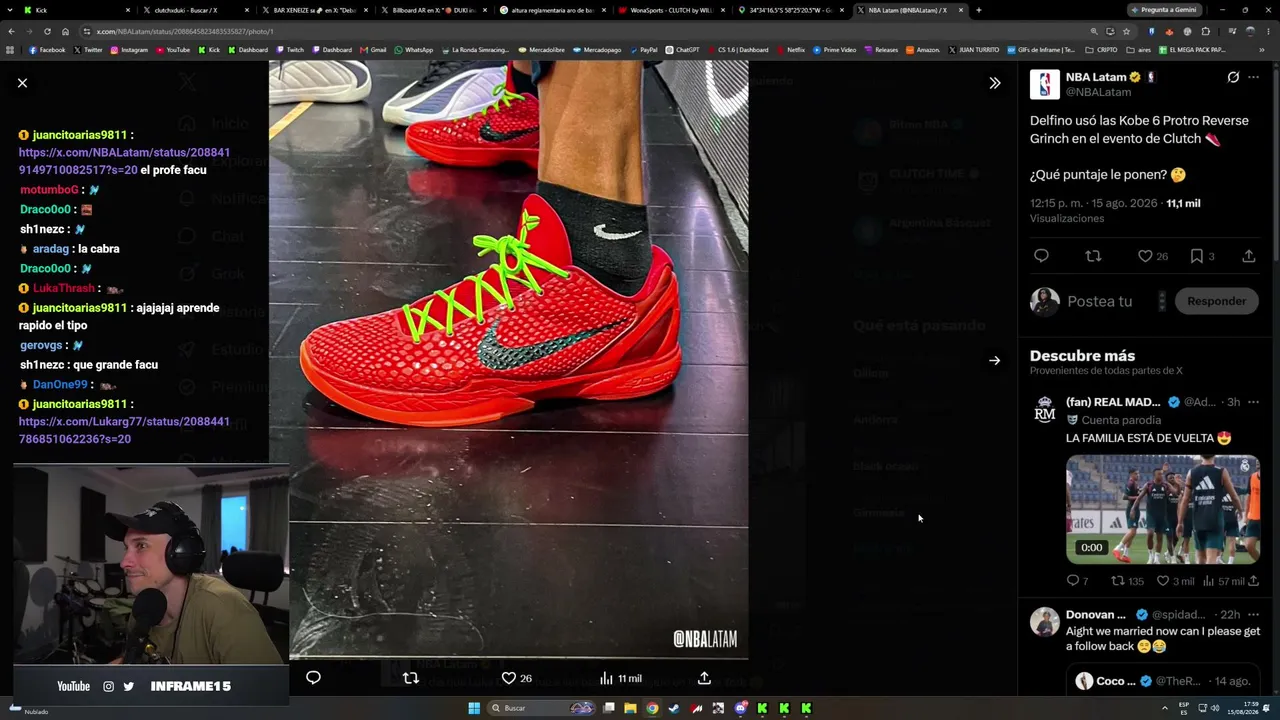1280x720 pixels.
Task: Open the Windows Start menu
Action: pyautogui.click(x=474, y=708)
